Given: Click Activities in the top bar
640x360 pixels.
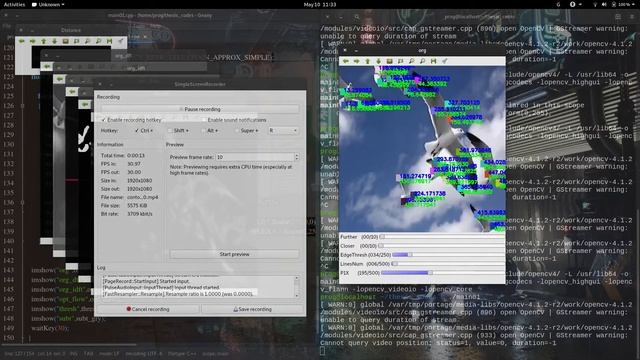Looking at the screenshot, I should pos(14,4).
